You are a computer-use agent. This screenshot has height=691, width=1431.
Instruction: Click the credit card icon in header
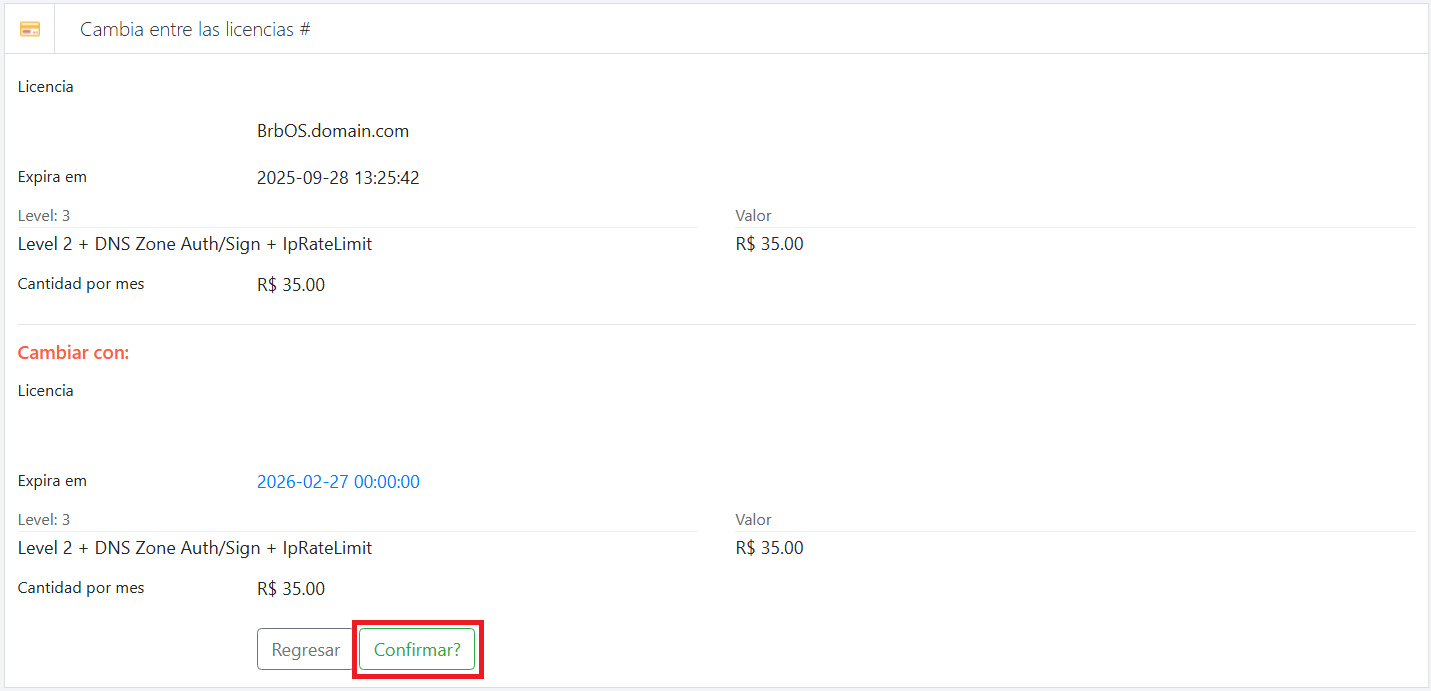point(30,29)
